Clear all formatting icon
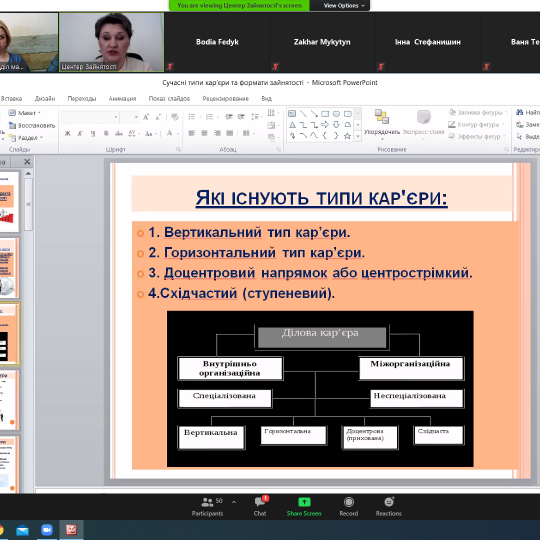Viewport: 540px width, 540px height. tap(175, 117)
